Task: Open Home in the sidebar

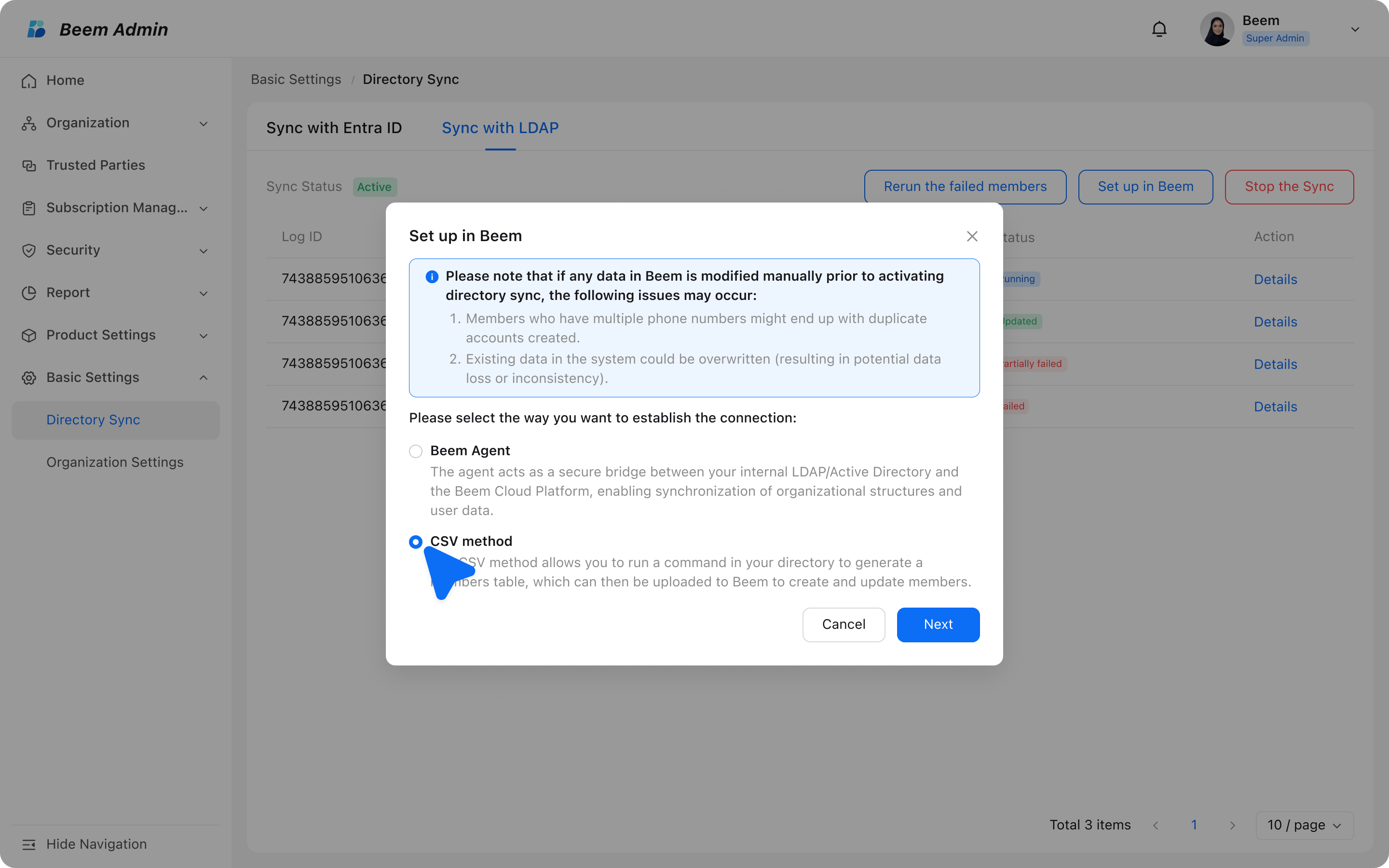Action: click(x=66, y=81)
